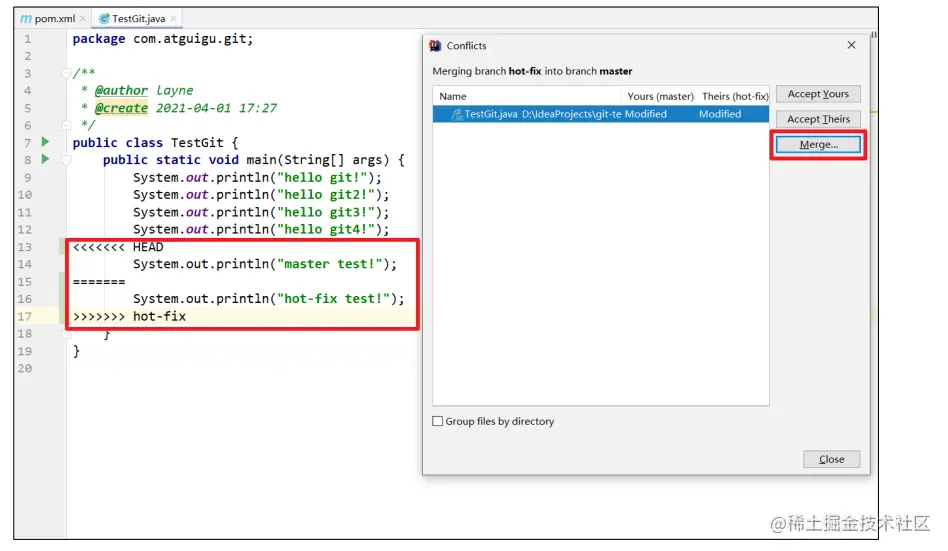Click the '<<<<<<< HEAD' conflict marker line

click(118, 247)
